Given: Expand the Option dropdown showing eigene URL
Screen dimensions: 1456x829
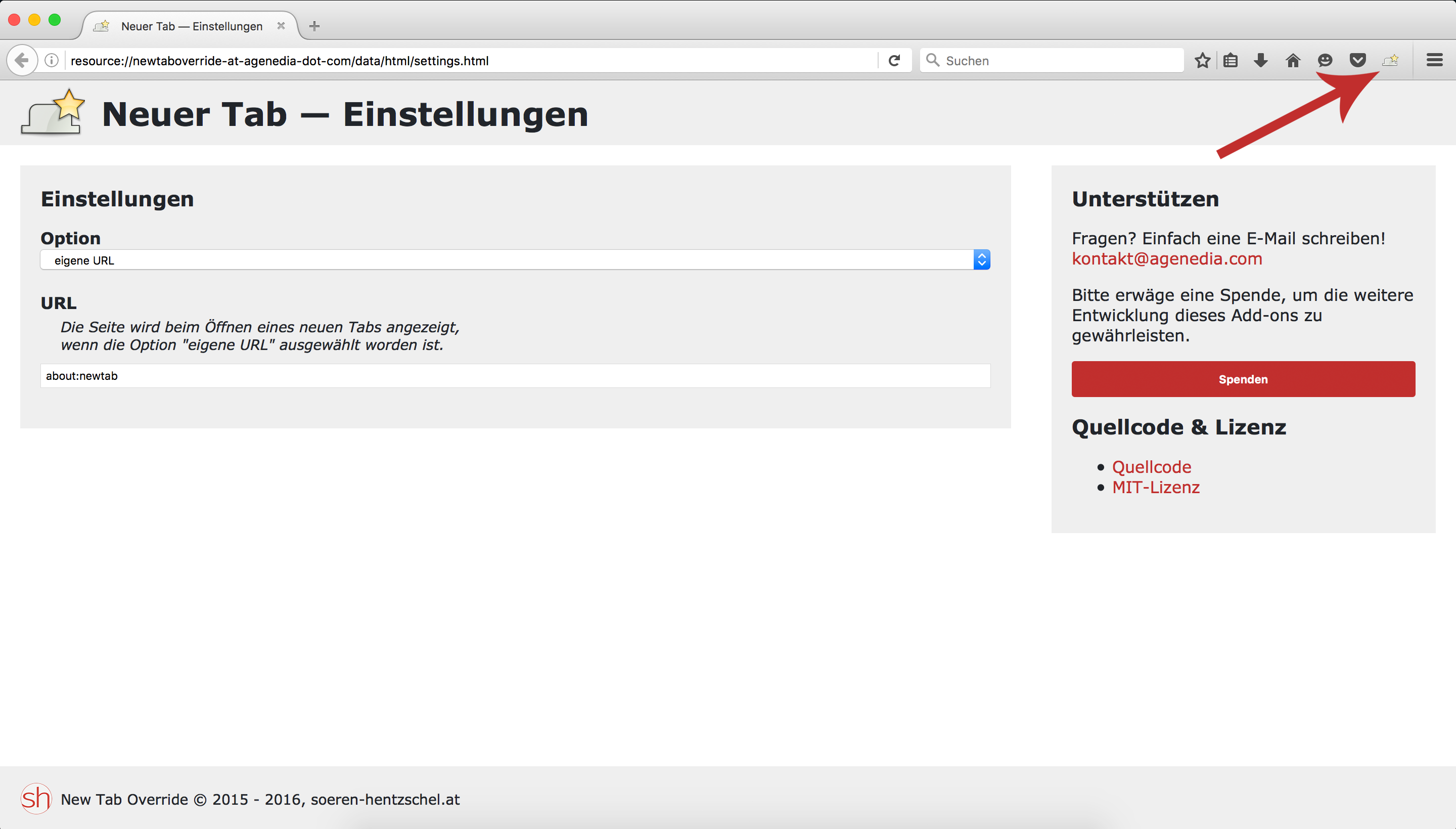Looking at the screenshot, I should click(x=515, y=260).
